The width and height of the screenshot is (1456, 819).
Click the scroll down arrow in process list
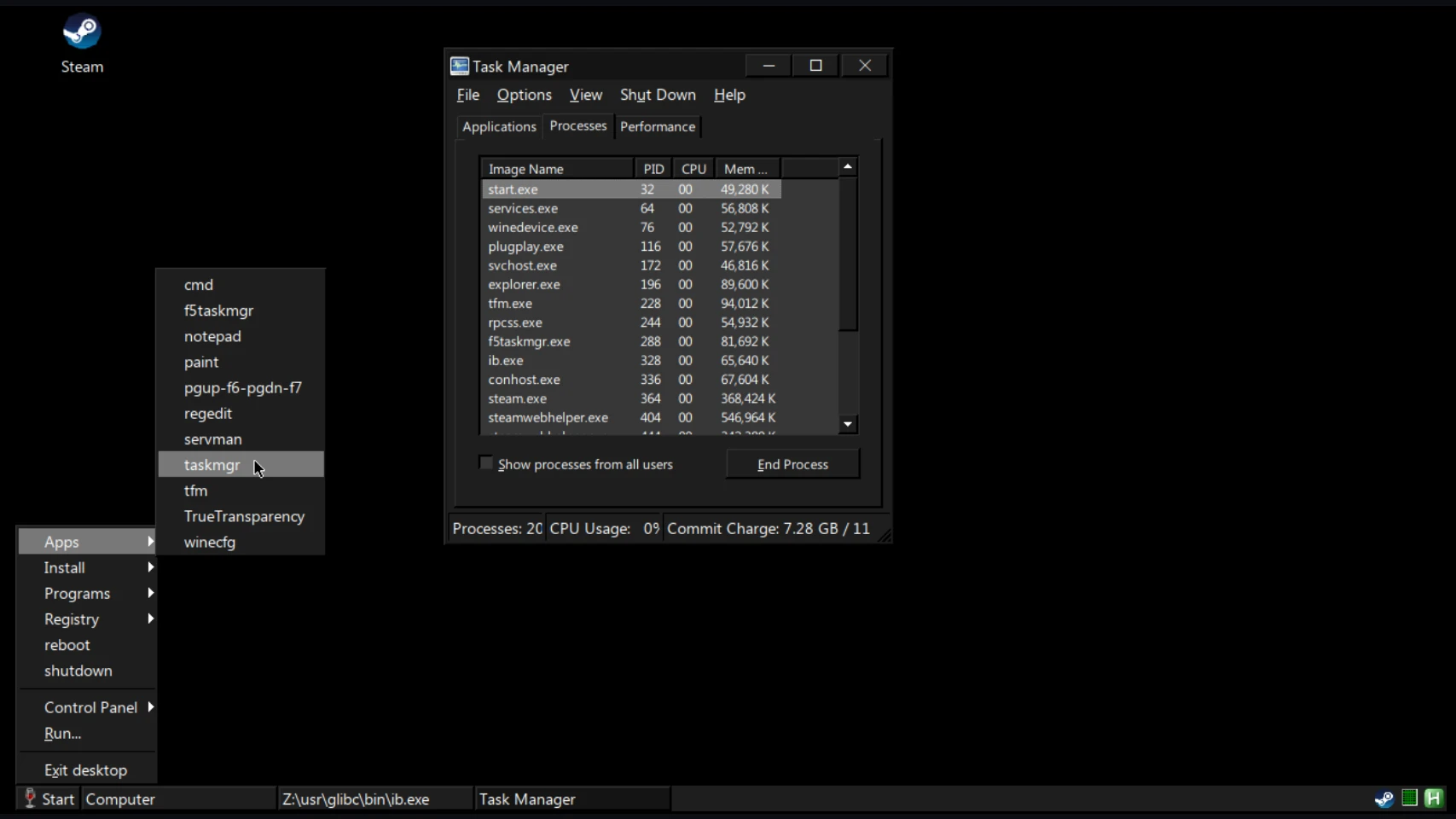coord(847,424)
